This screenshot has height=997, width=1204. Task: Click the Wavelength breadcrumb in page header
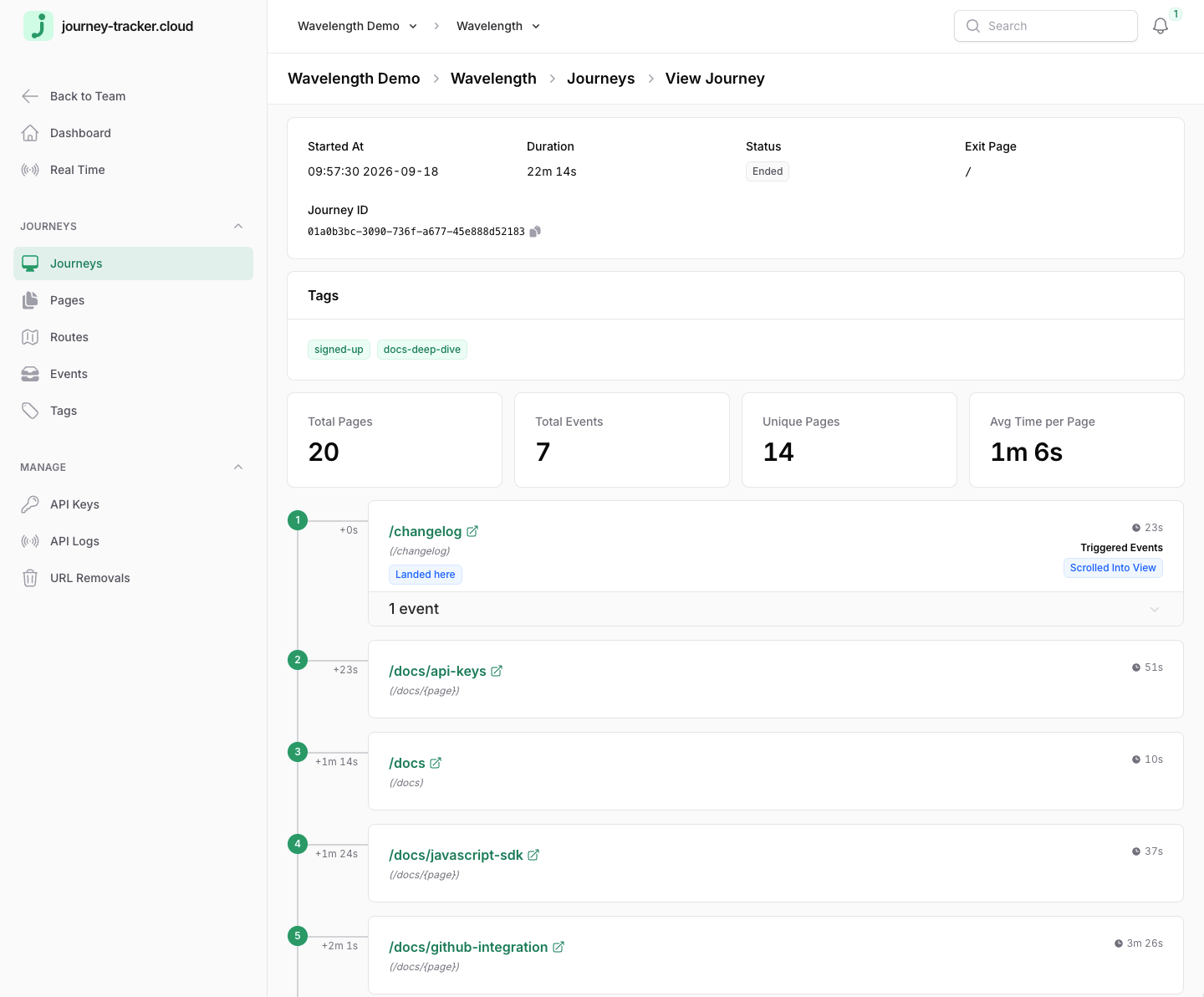(x=493, y=79)
